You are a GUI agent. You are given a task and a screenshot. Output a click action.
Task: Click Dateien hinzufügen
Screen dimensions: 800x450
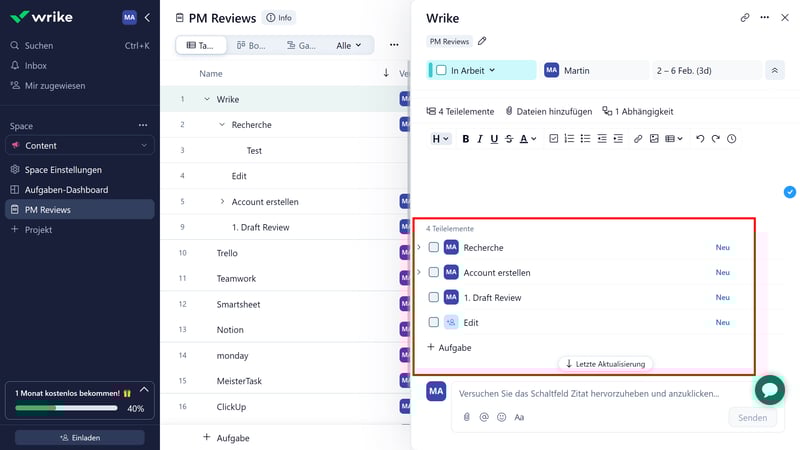click(548, 111)
